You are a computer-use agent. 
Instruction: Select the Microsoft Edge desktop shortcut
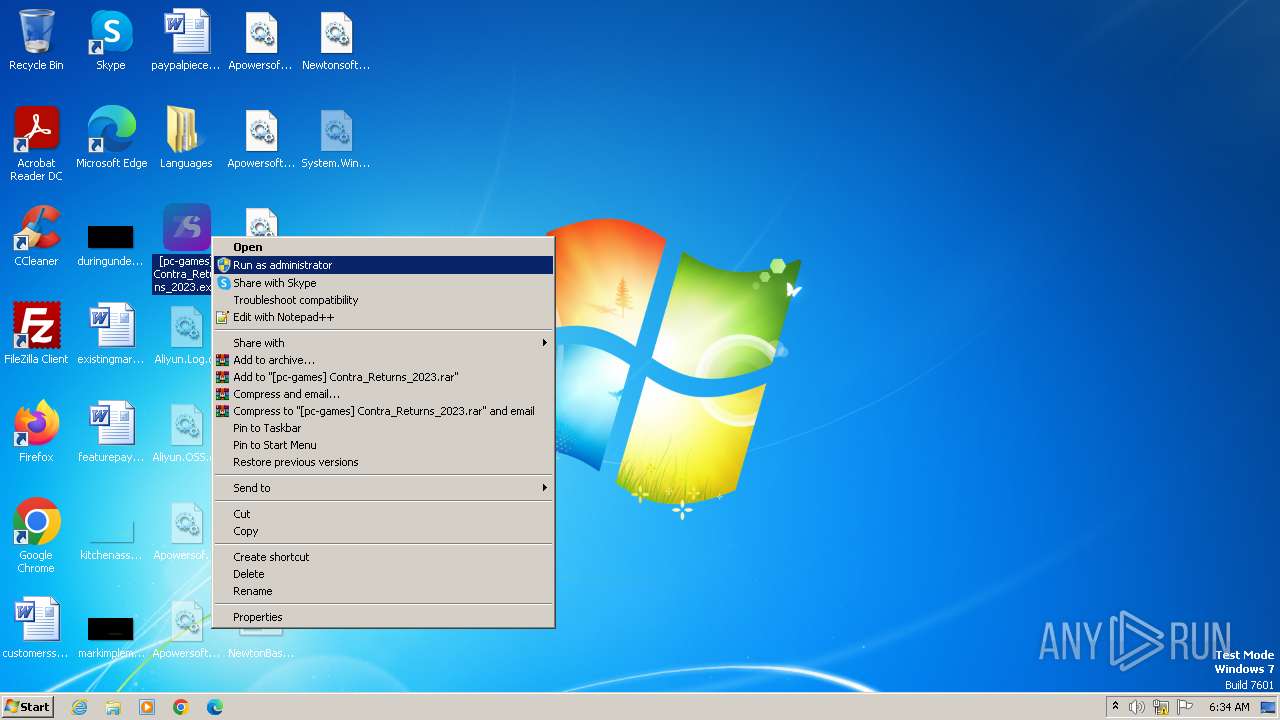111,138
